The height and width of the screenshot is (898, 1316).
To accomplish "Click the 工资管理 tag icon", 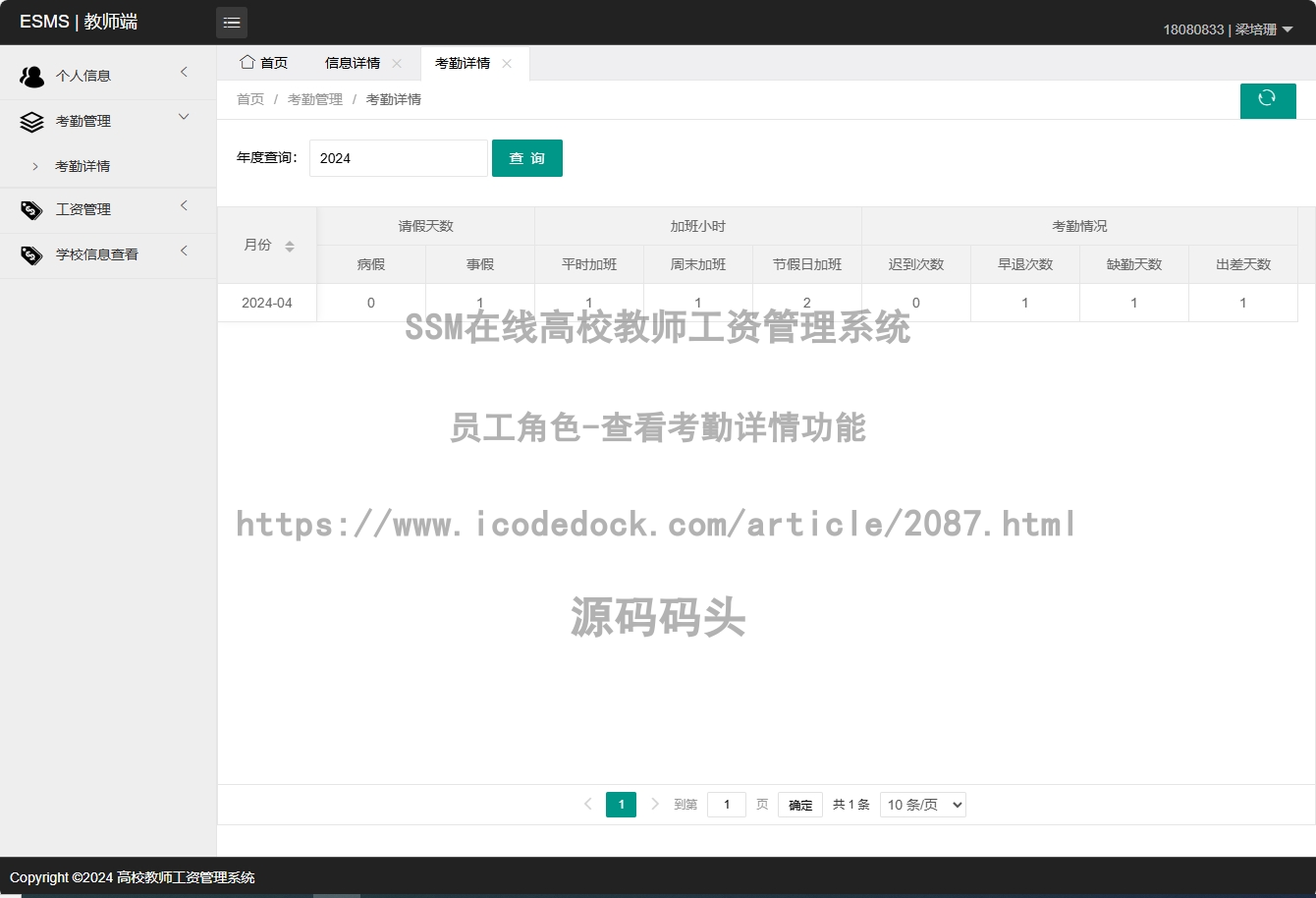I will pos(32,209).
